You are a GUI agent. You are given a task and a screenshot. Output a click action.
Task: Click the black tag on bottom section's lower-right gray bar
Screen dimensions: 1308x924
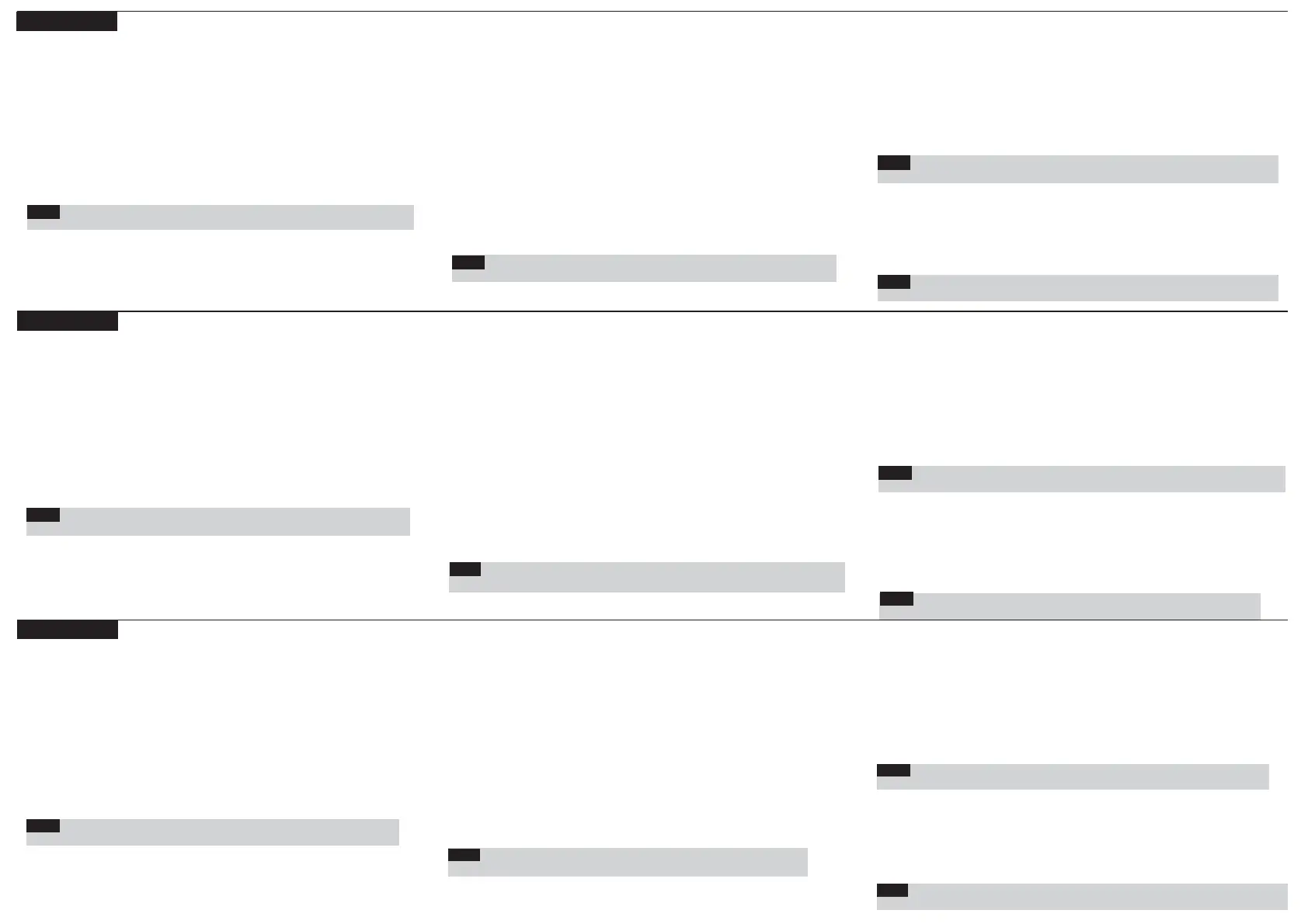(x=892, y=890)
